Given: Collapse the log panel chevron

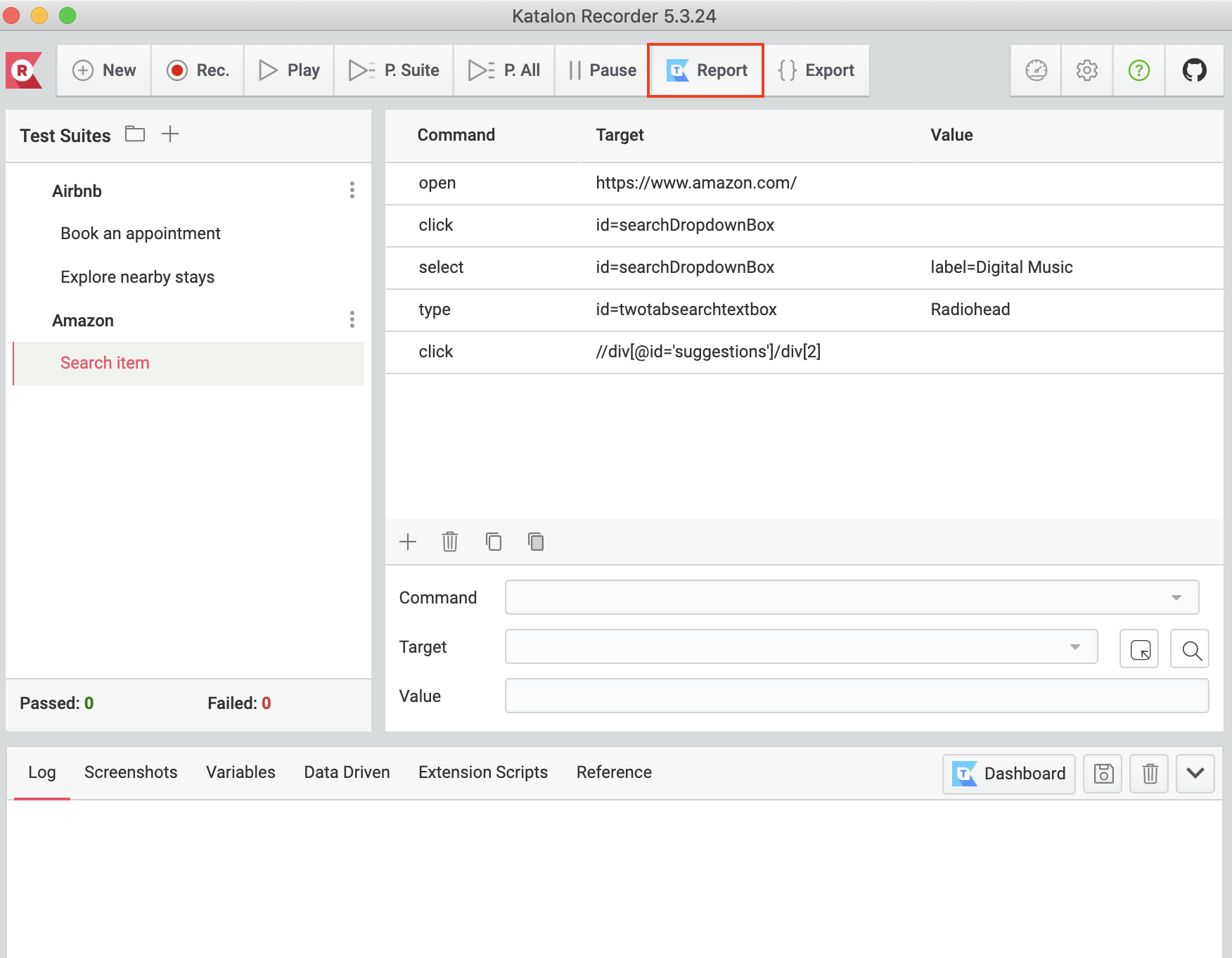Looking at the screenshot, I should coord(1195,774).
